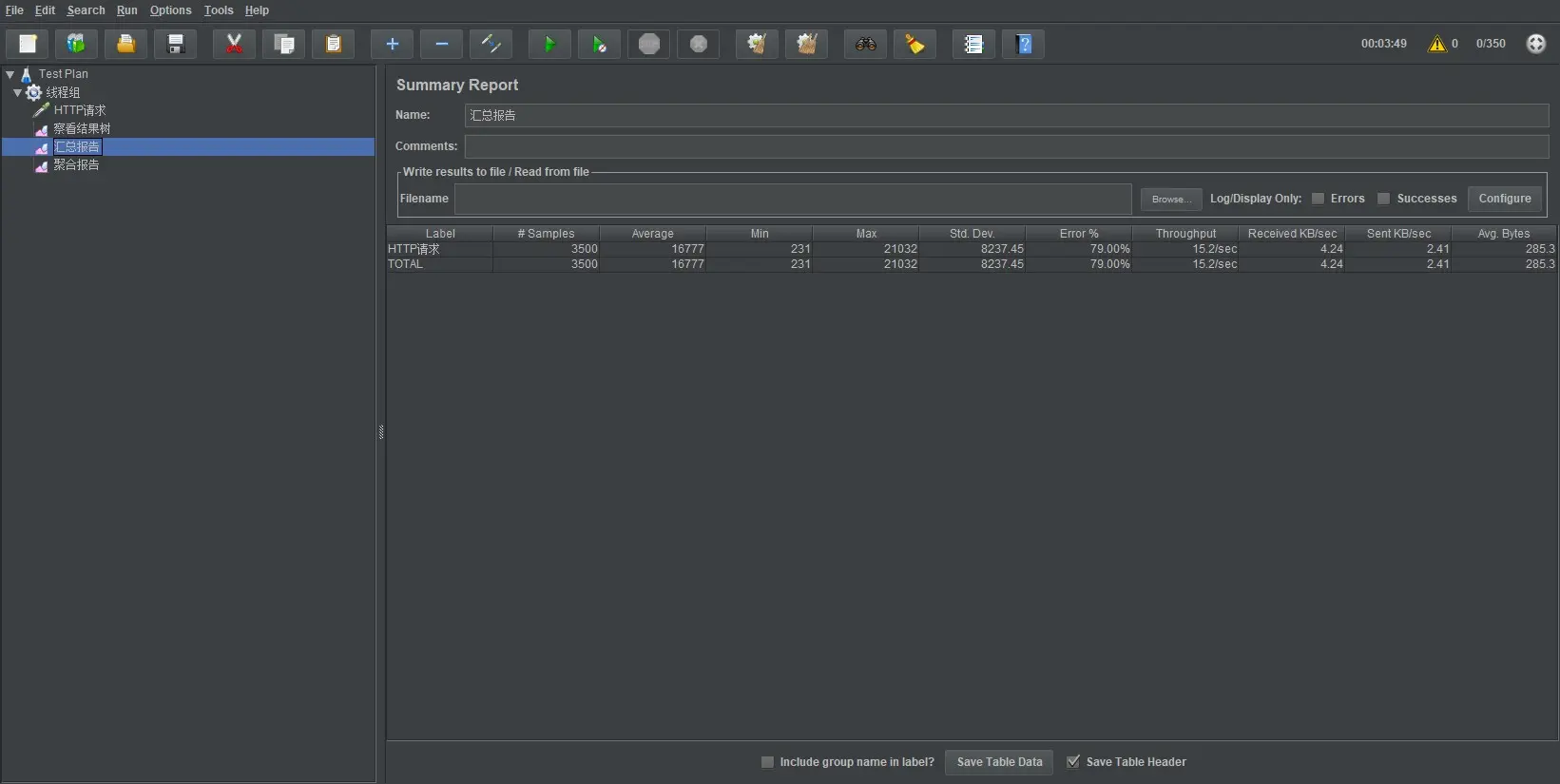Click the panel split divider handle
Screen dimensions: 1560x784
(x=381, y=432)
